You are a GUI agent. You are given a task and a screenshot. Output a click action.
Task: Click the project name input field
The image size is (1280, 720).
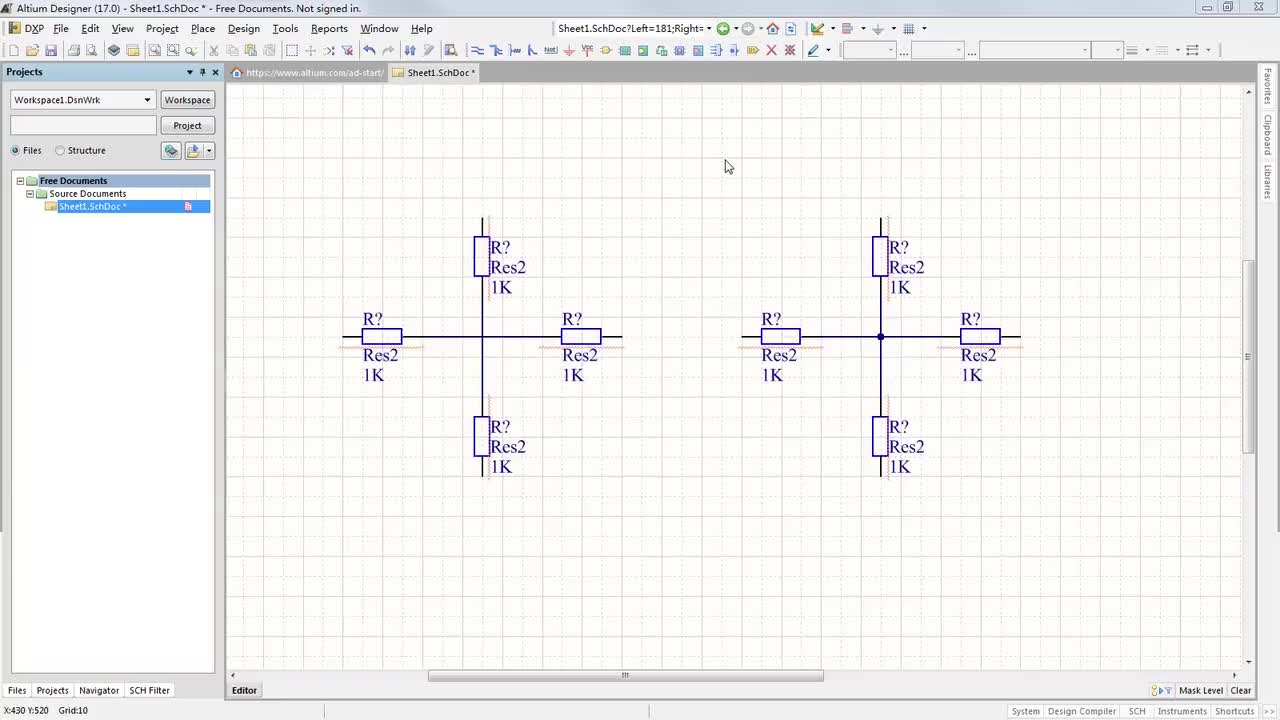pos(83,125)
